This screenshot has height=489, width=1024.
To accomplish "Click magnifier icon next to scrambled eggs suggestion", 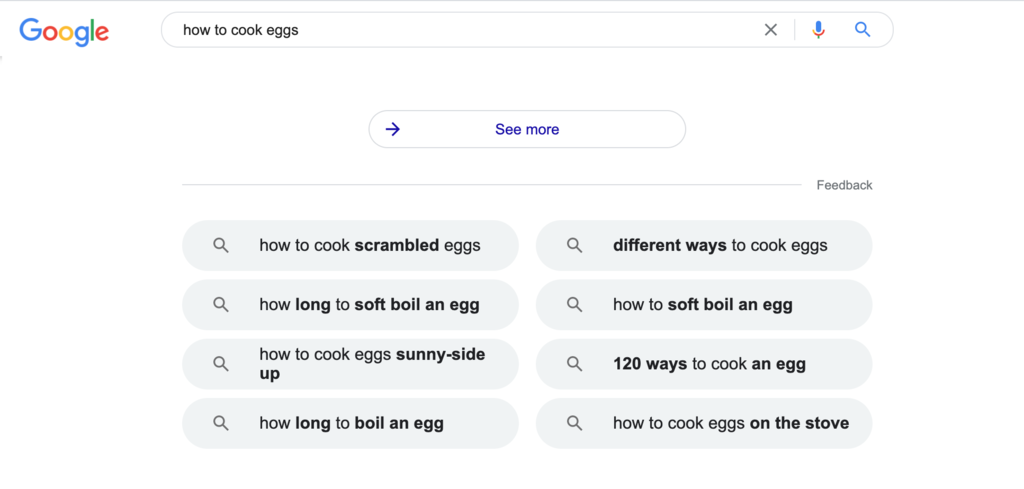I will click(221, 245).
